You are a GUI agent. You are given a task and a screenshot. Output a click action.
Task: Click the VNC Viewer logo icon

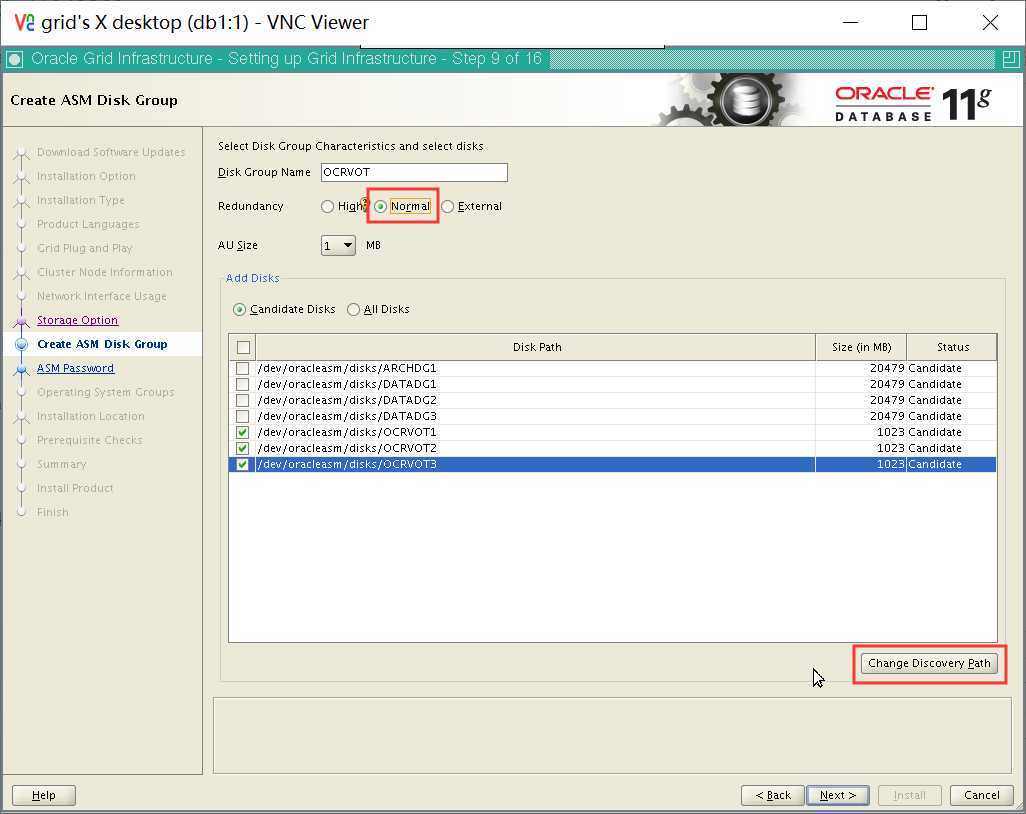pos(24,22)
